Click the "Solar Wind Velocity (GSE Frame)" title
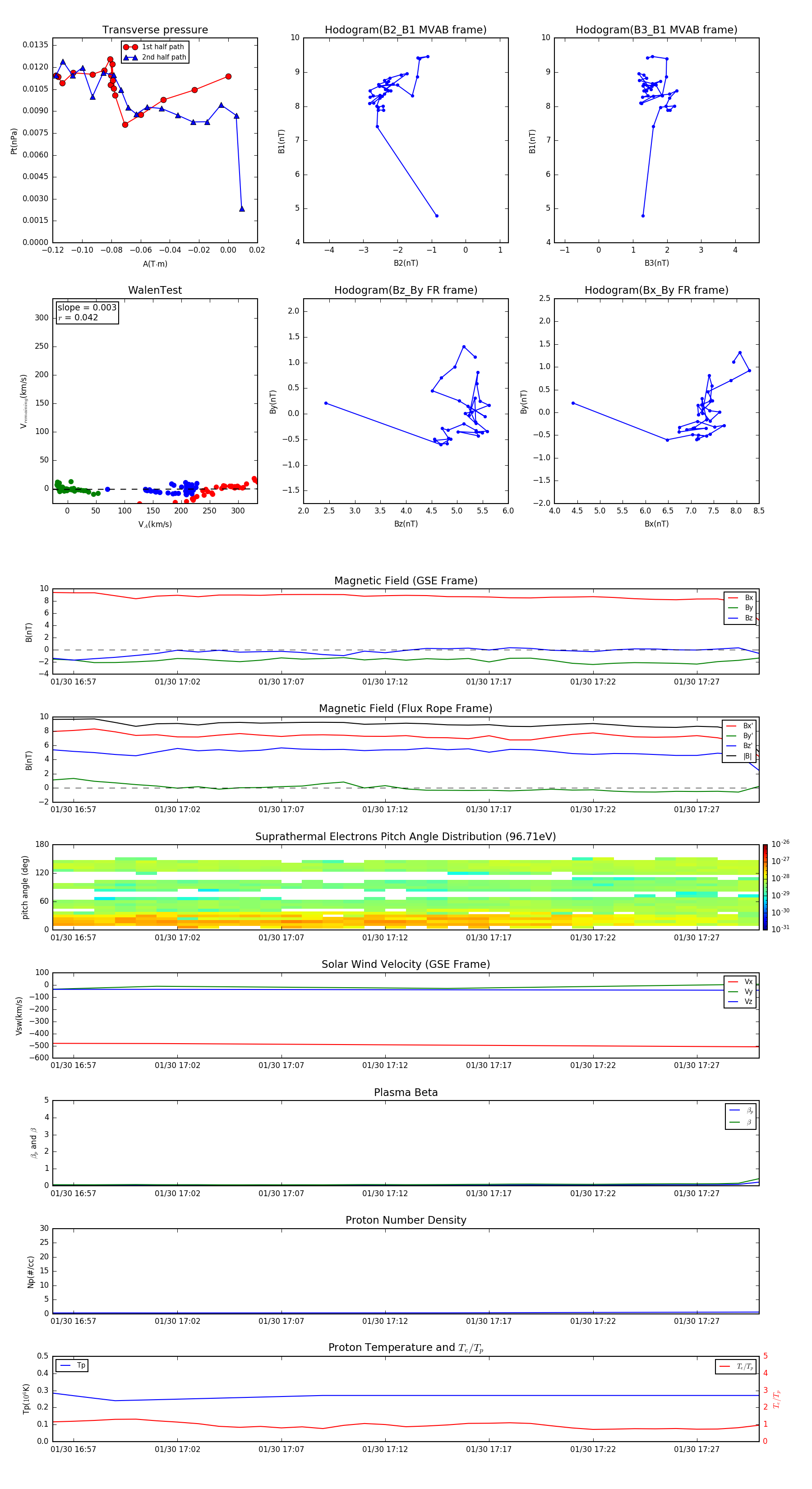The image size is (812, 1489). click(x=405, y=965)
